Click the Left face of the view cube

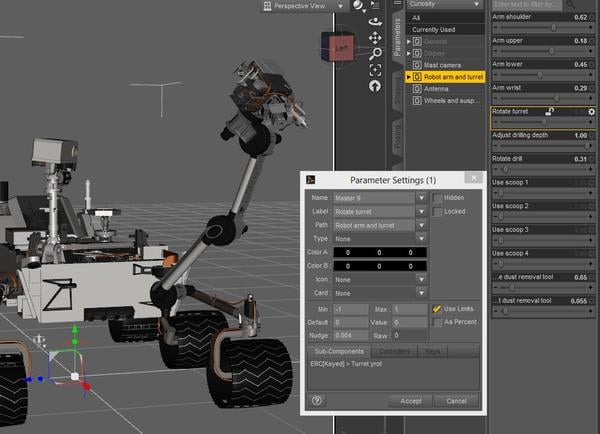coord(342,48)
